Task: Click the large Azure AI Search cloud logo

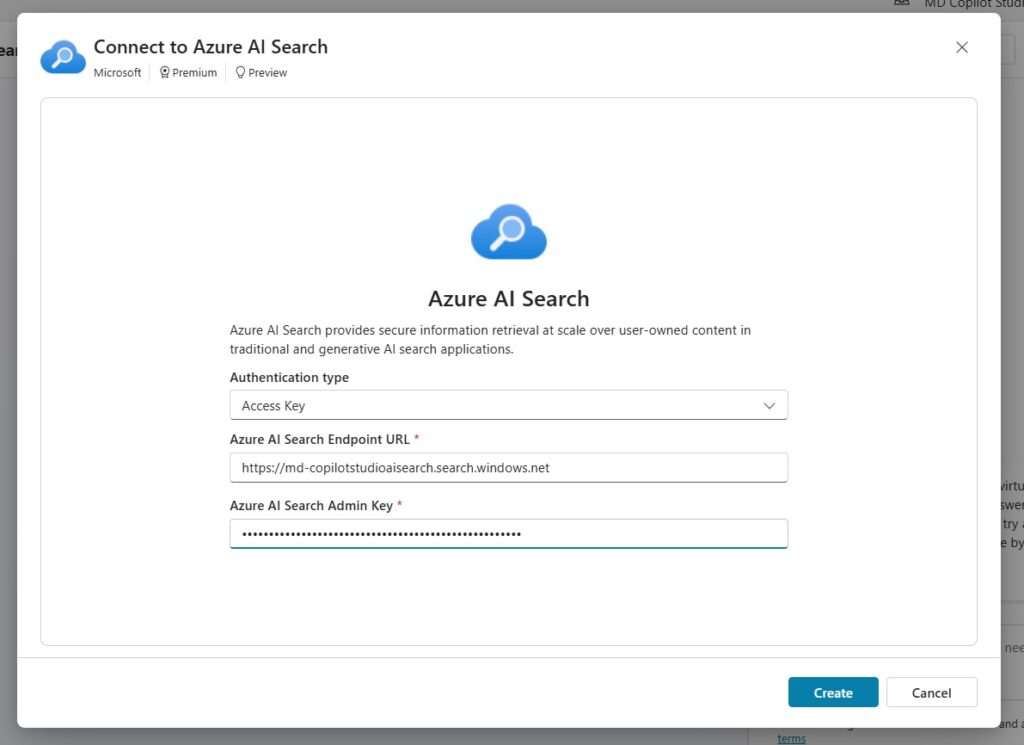Action: pos(509,232)
